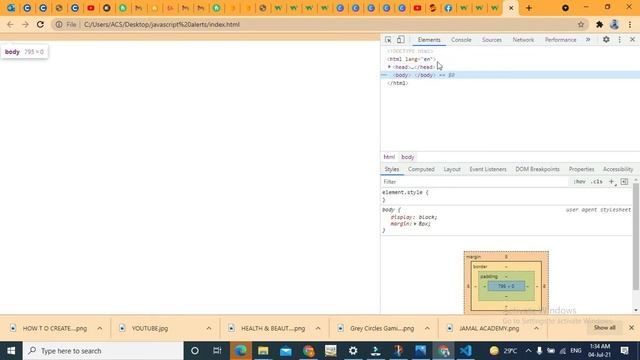Click Show all downloads button
The height and width of the screenshot is (360, 640).
pos(604,328)
